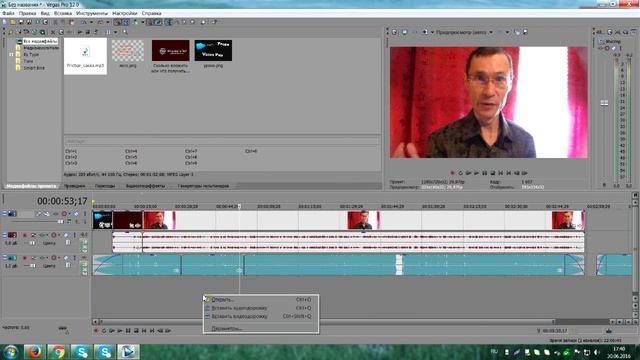
Task: Click the Import Media icon in media toolbar
Action: pyautogui.click(x=10, y=32)
